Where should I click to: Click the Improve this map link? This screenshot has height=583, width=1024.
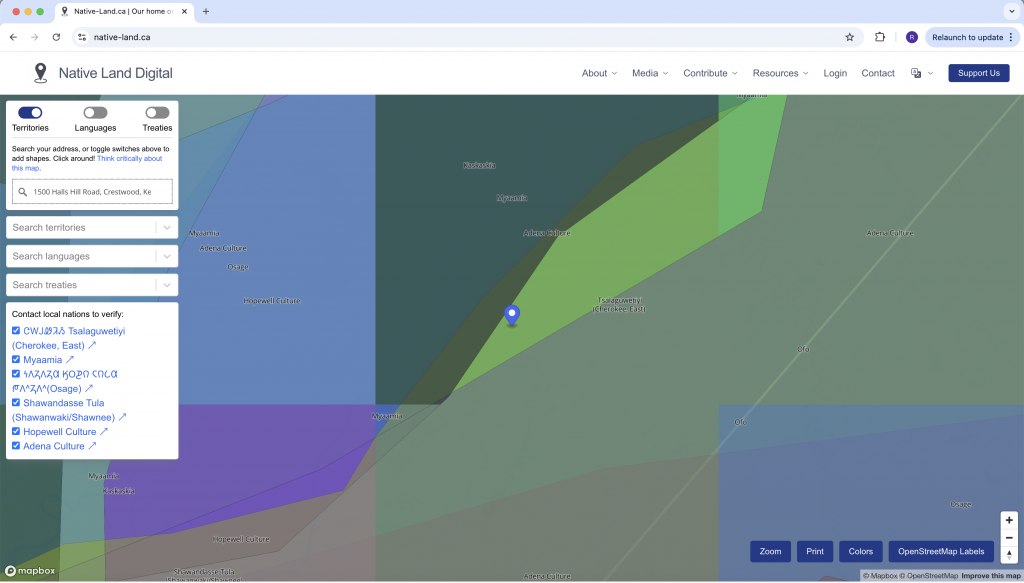click(x=992, y=576)
